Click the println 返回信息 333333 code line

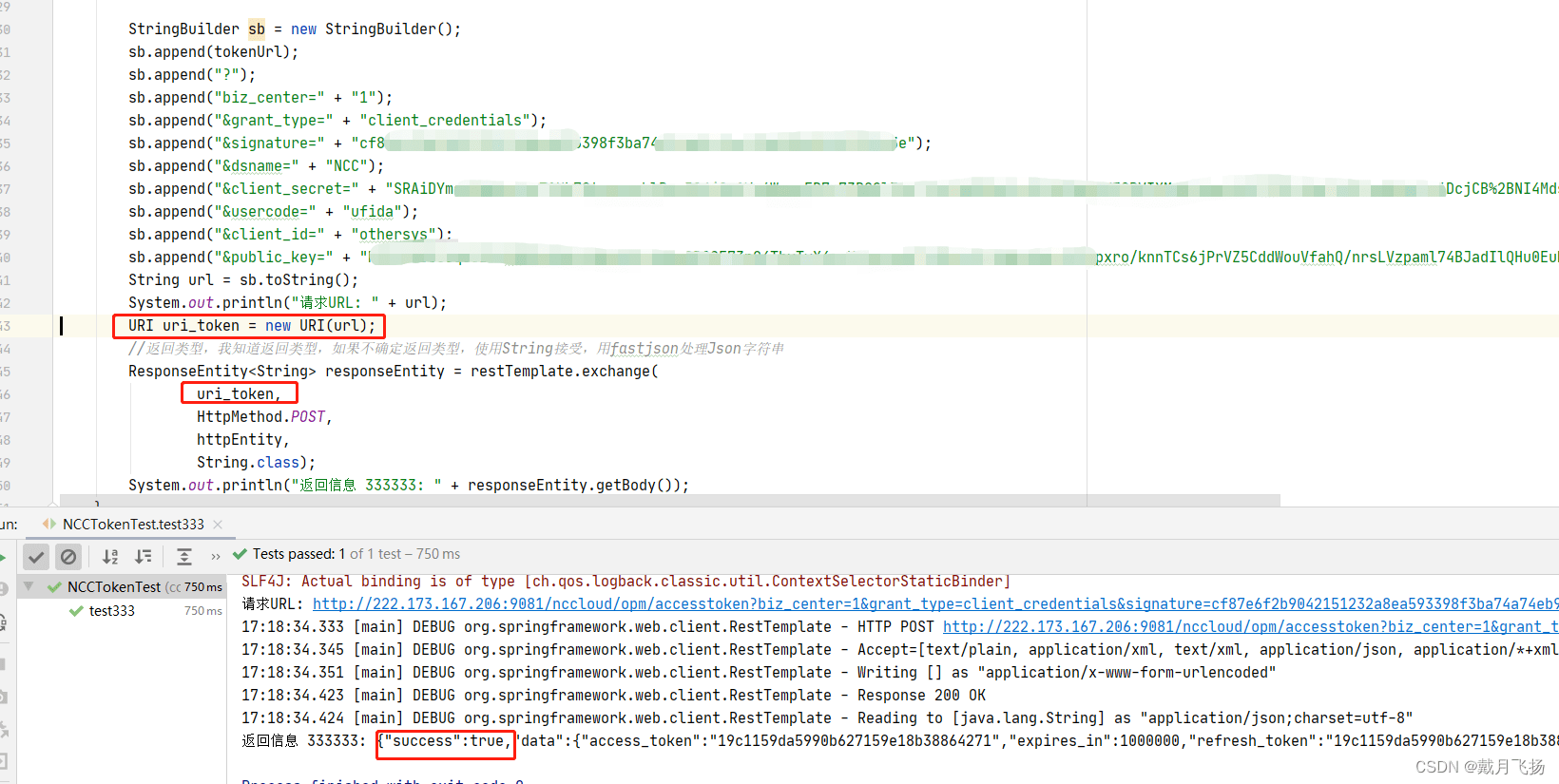tap(409, 486)
